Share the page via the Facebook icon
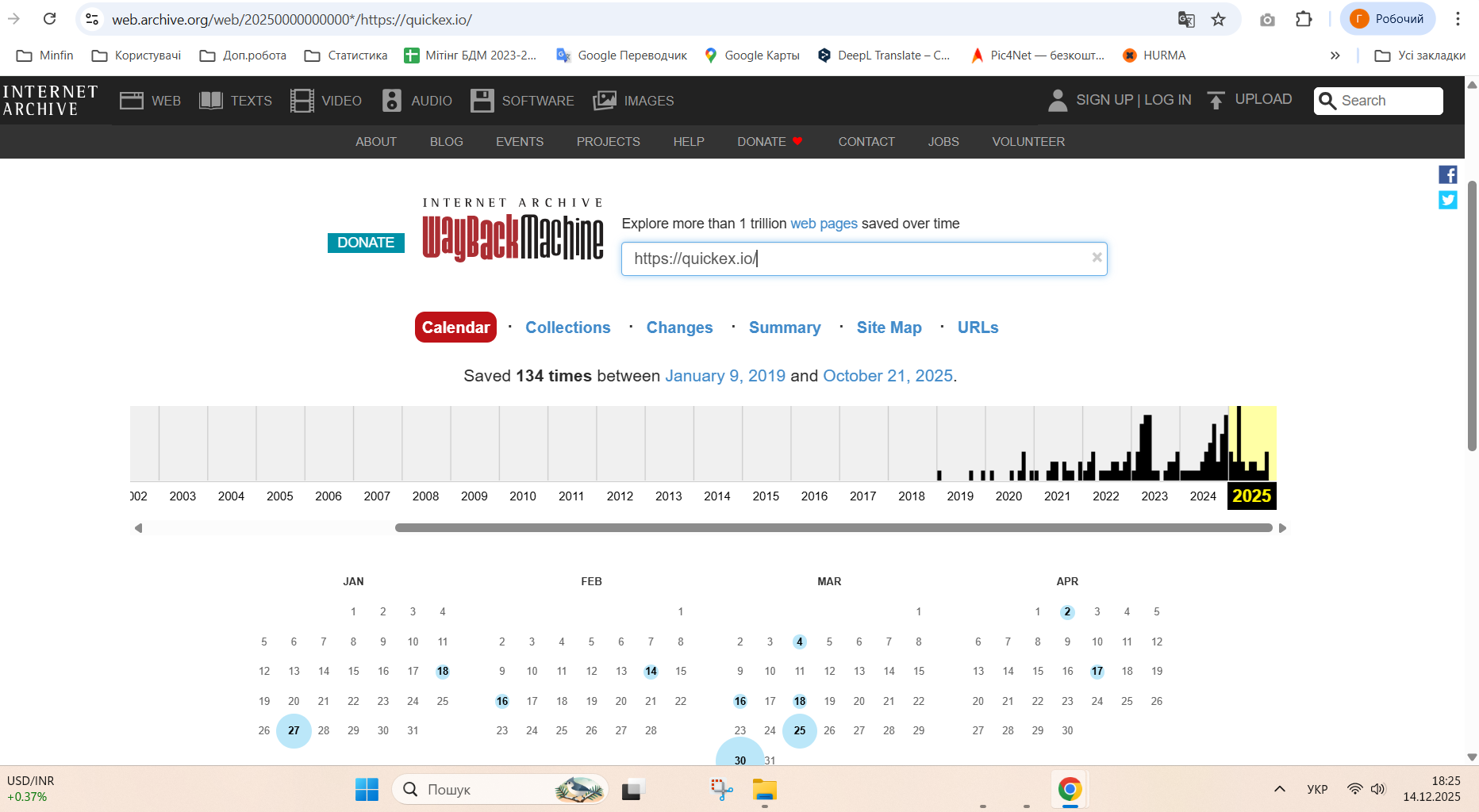 1448,174
